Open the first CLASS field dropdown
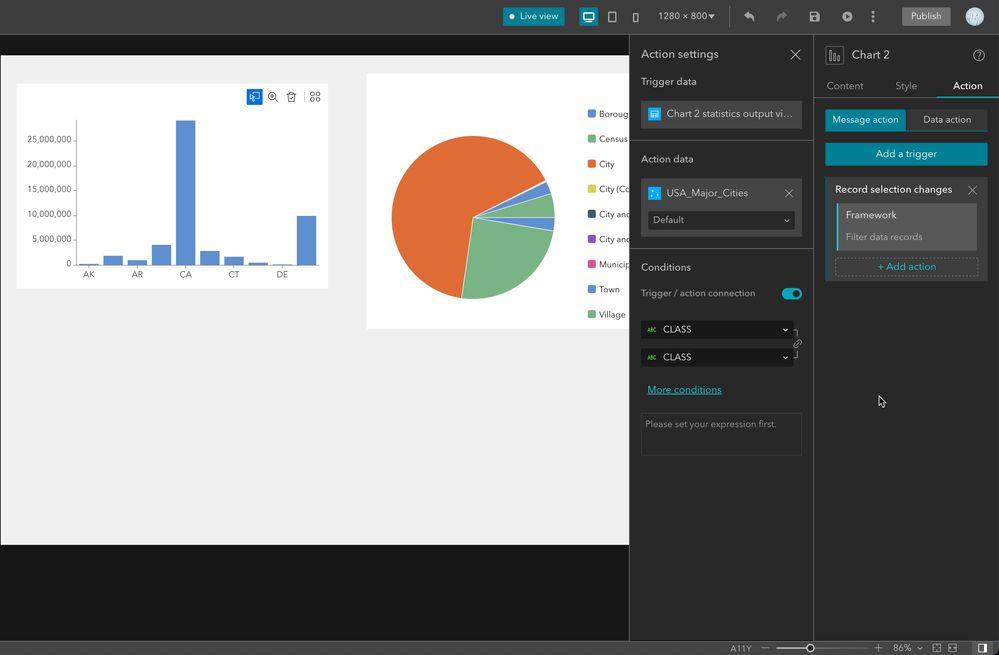 click(x=717, y=329)
